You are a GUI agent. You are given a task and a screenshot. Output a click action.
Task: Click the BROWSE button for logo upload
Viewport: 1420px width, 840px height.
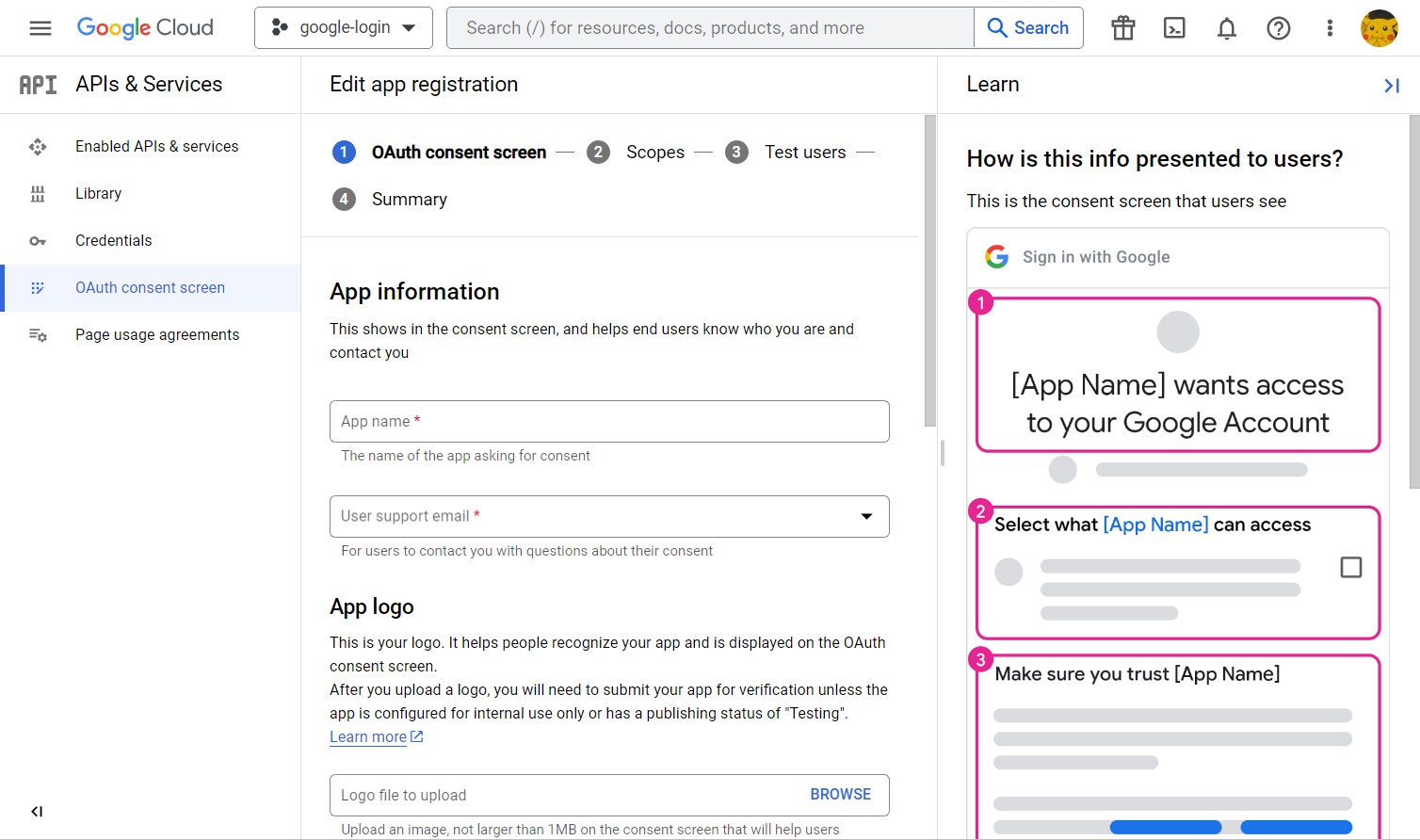841,795
